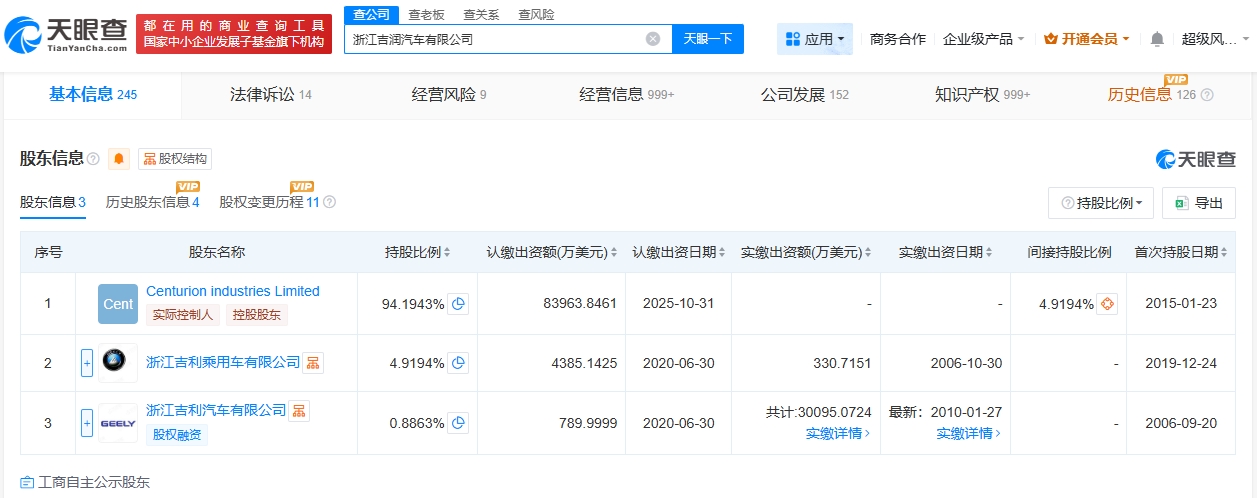Click the orange monitoring bell beside 股东信息
The image size is (1257, 498).
click(x=119, y=159)
